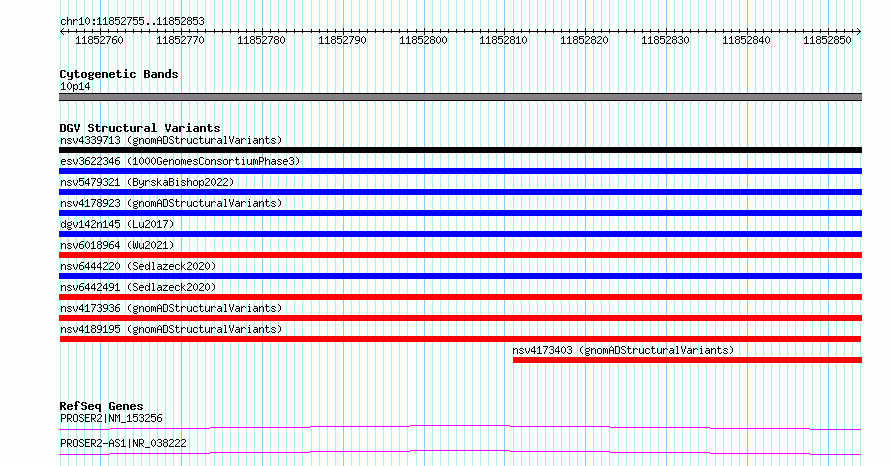Select the nsv6444220 Sedlazeck2020 blue bar
Viewport: 890px width, 466px height.
tap(460, 276)
